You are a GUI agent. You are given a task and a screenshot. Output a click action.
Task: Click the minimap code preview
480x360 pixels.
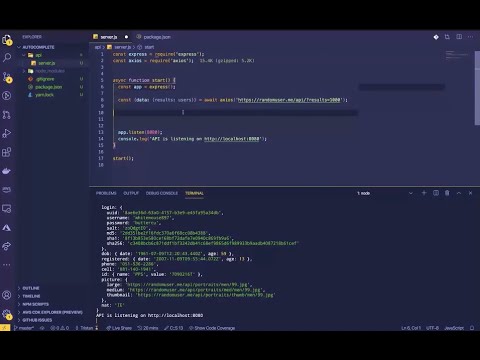457,55
